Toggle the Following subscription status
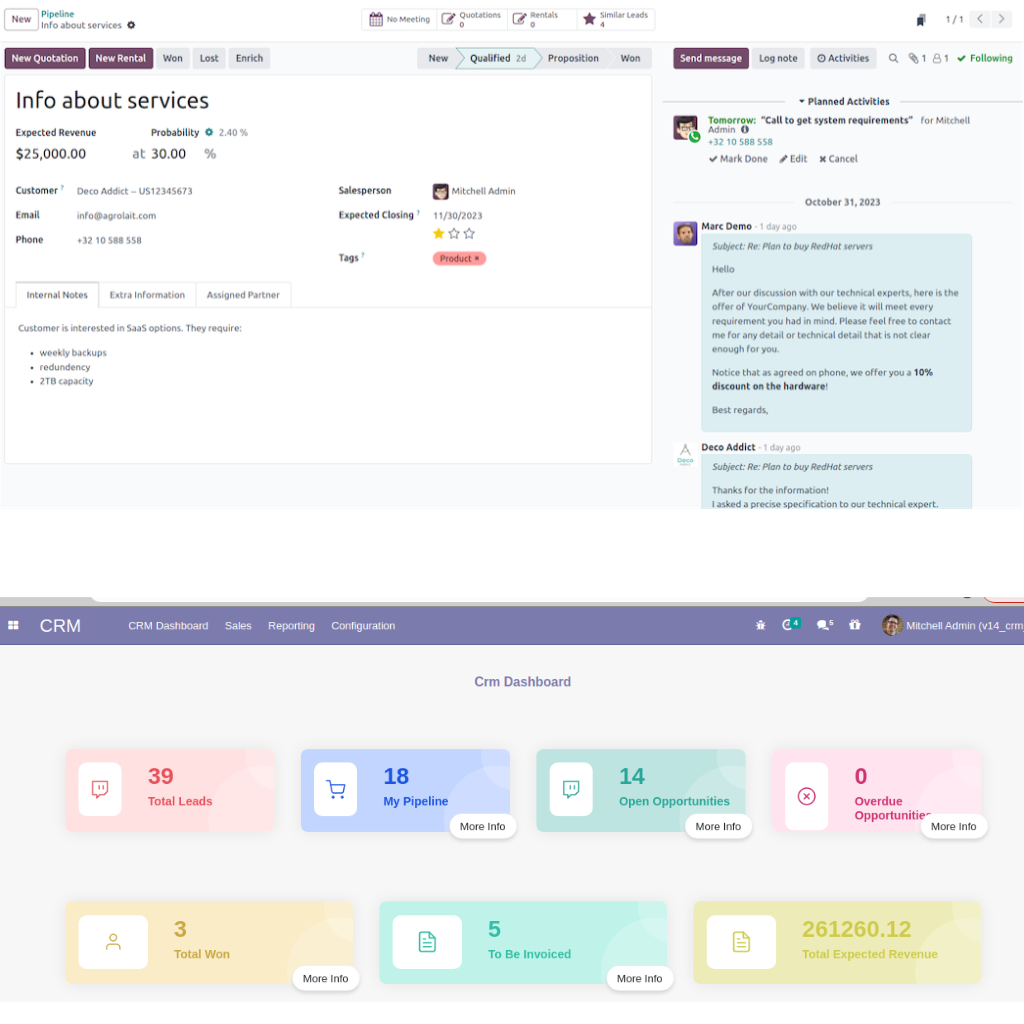 (x=984, y=59)
